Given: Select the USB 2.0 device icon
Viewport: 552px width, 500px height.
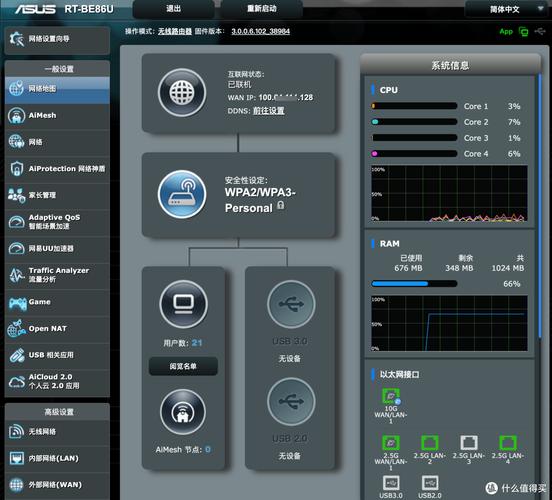Looking at the screenshot, I should (x=291, y=402).
